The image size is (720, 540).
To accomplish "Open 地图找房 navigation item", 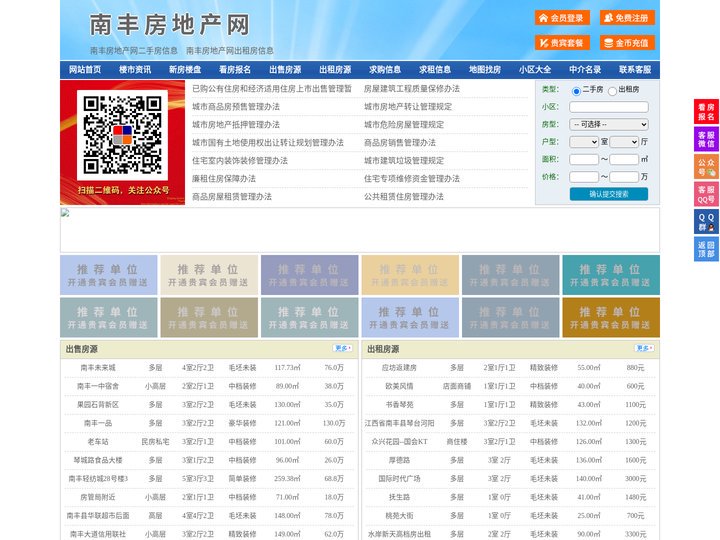I will pos(485,70).
